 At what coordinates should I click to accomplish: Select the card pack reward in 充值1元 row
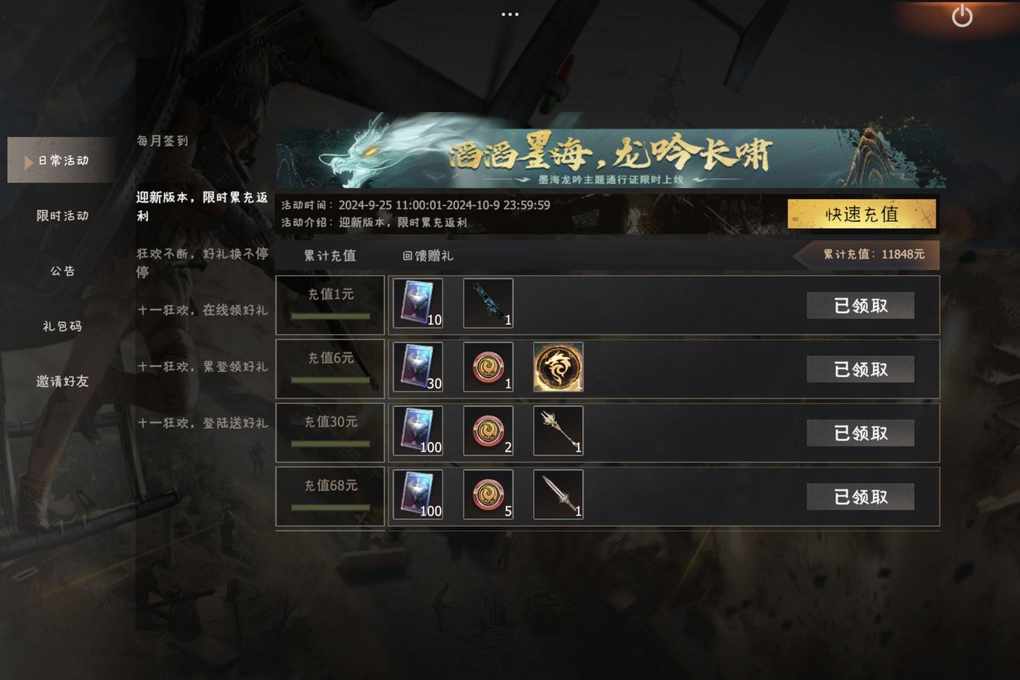418,304
